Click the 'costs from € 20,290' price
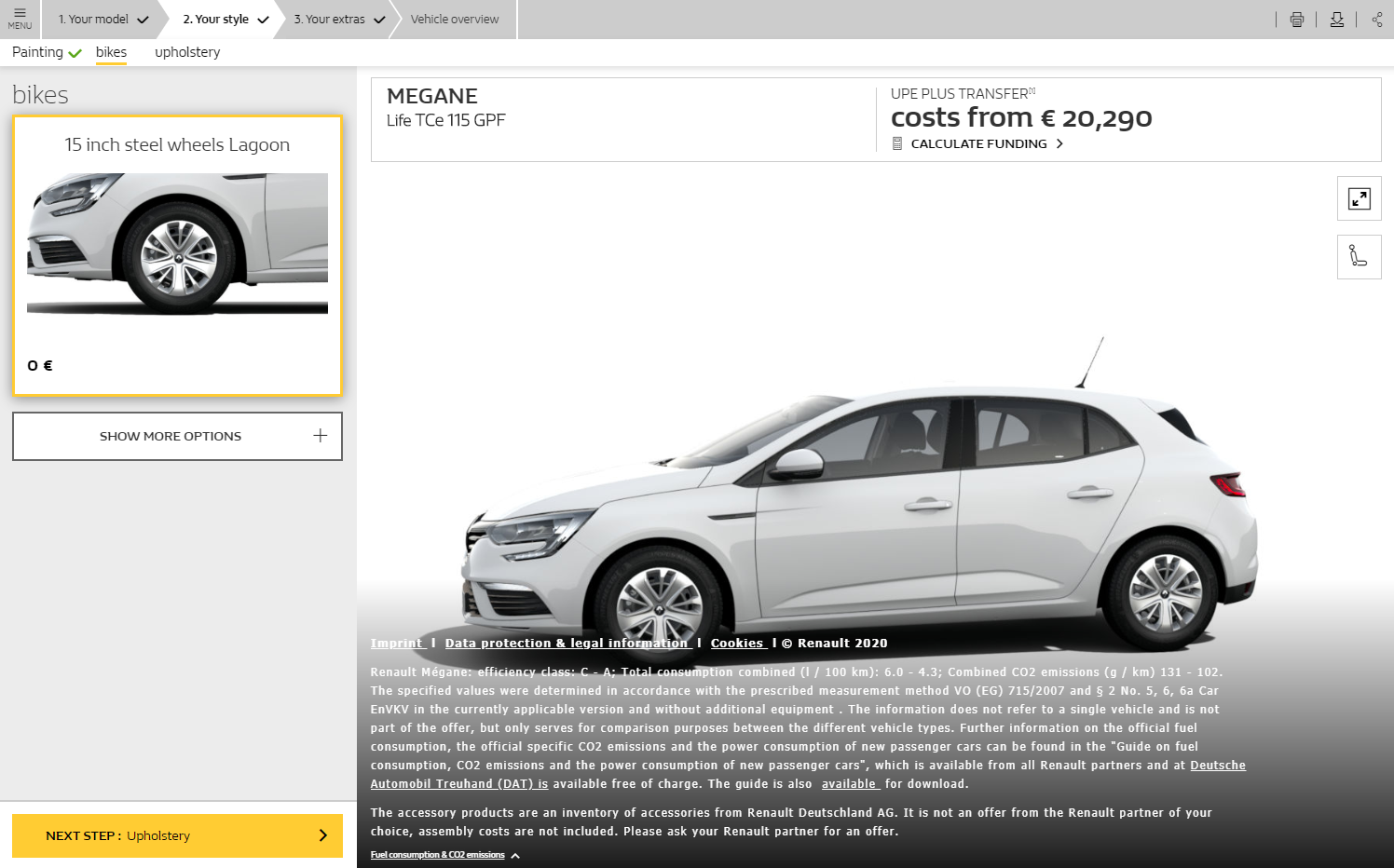1394x868 pixels. coord(1021,117)
